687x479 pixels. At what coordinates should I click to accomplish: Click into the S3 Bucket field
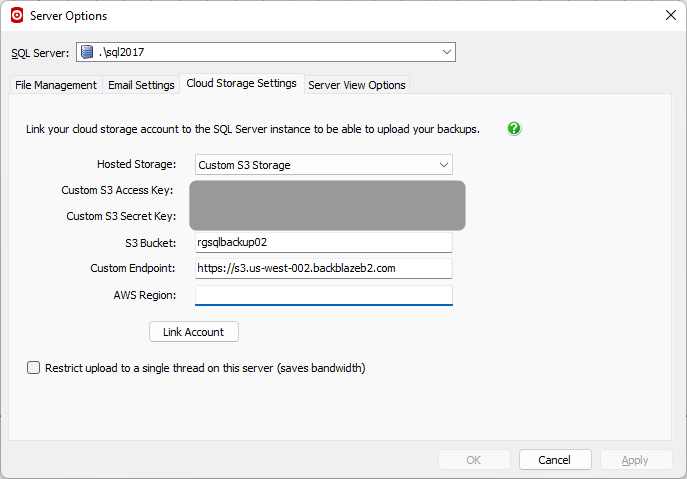(x=323, y=242)
